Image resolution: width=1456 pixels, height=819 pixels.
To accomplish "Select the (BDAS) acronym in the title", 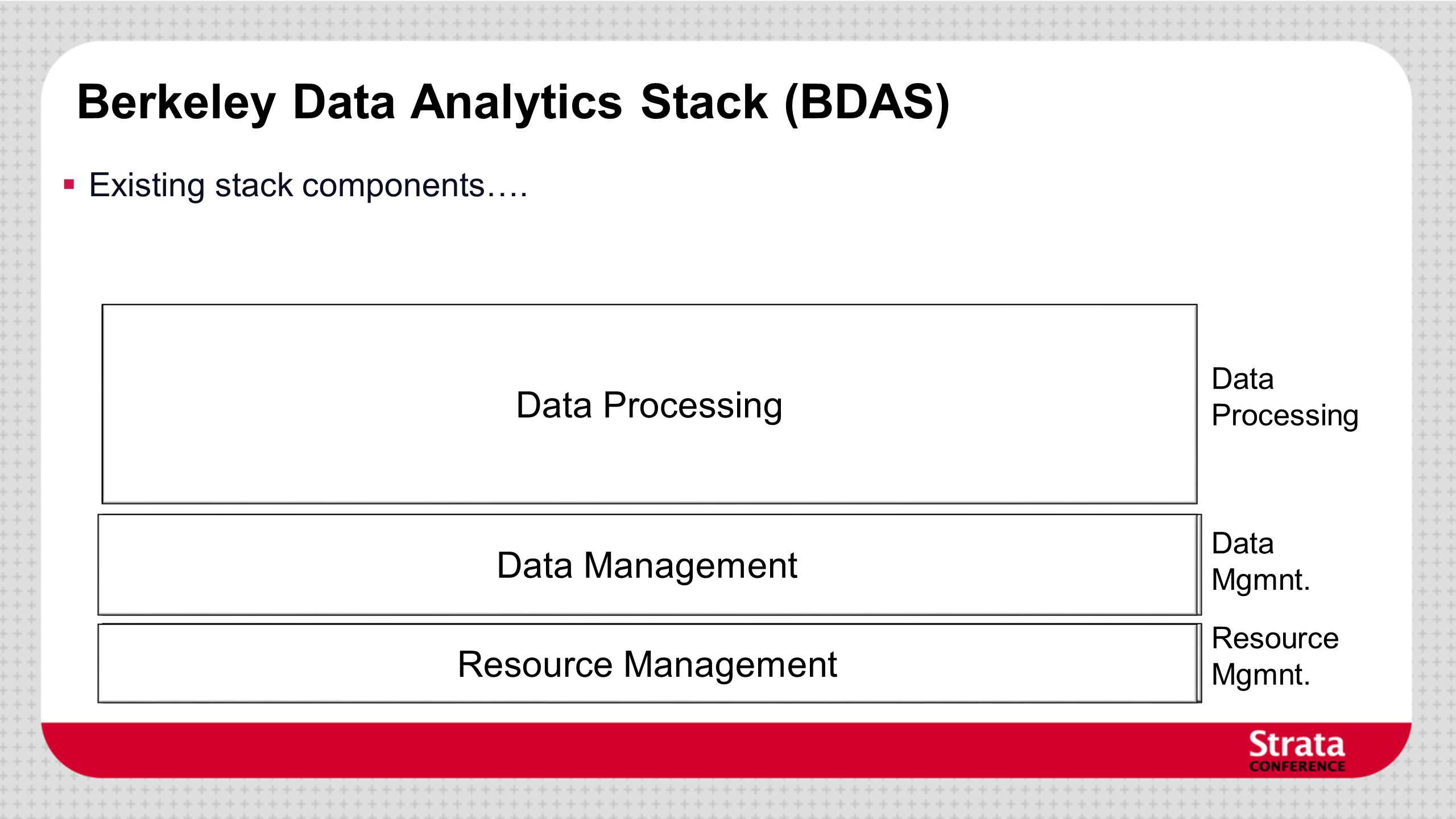I will (867, 103).
